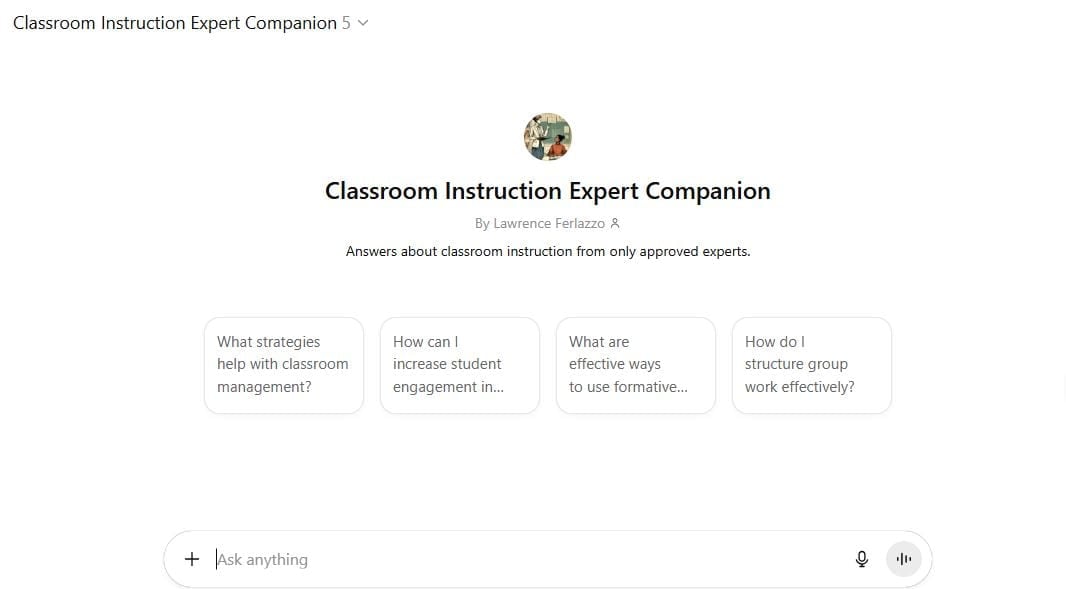Viewport: 1066px width, 589px height.
Task: Pick the "What are effective ways to use formative" card
Action: 636,365
